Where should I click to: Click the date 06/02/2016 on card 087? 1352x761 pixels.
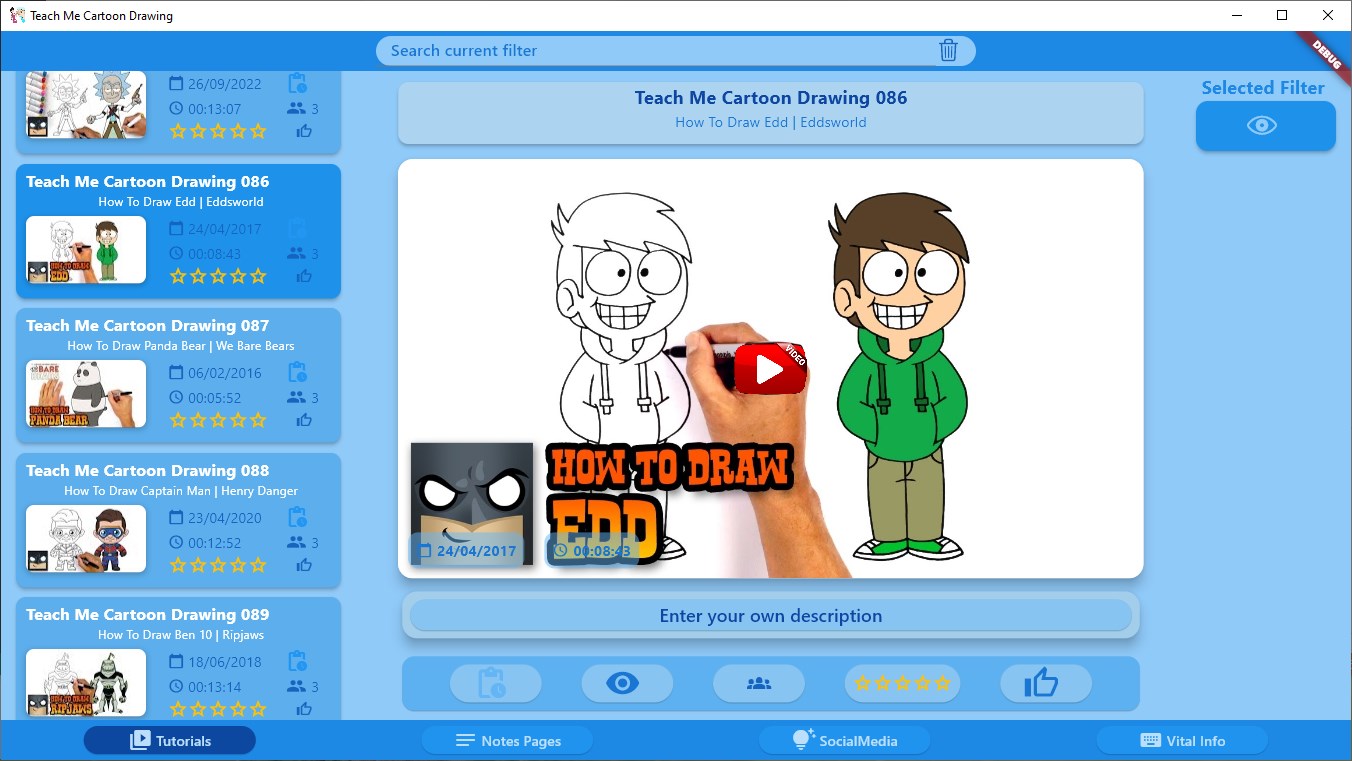coord(225,373)
